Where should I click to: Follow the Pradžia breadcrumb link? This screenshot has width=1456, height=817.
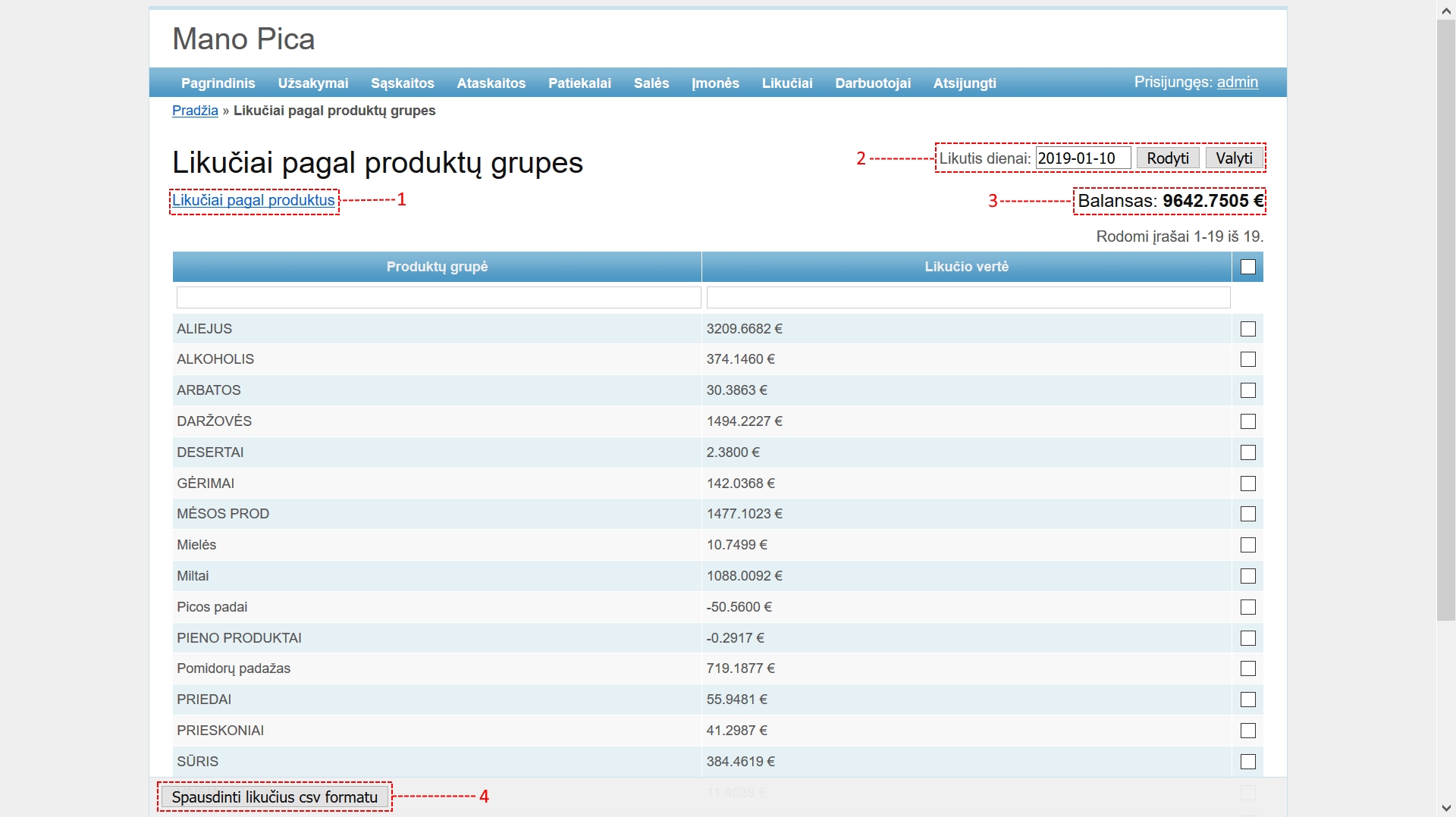point(195,111)
